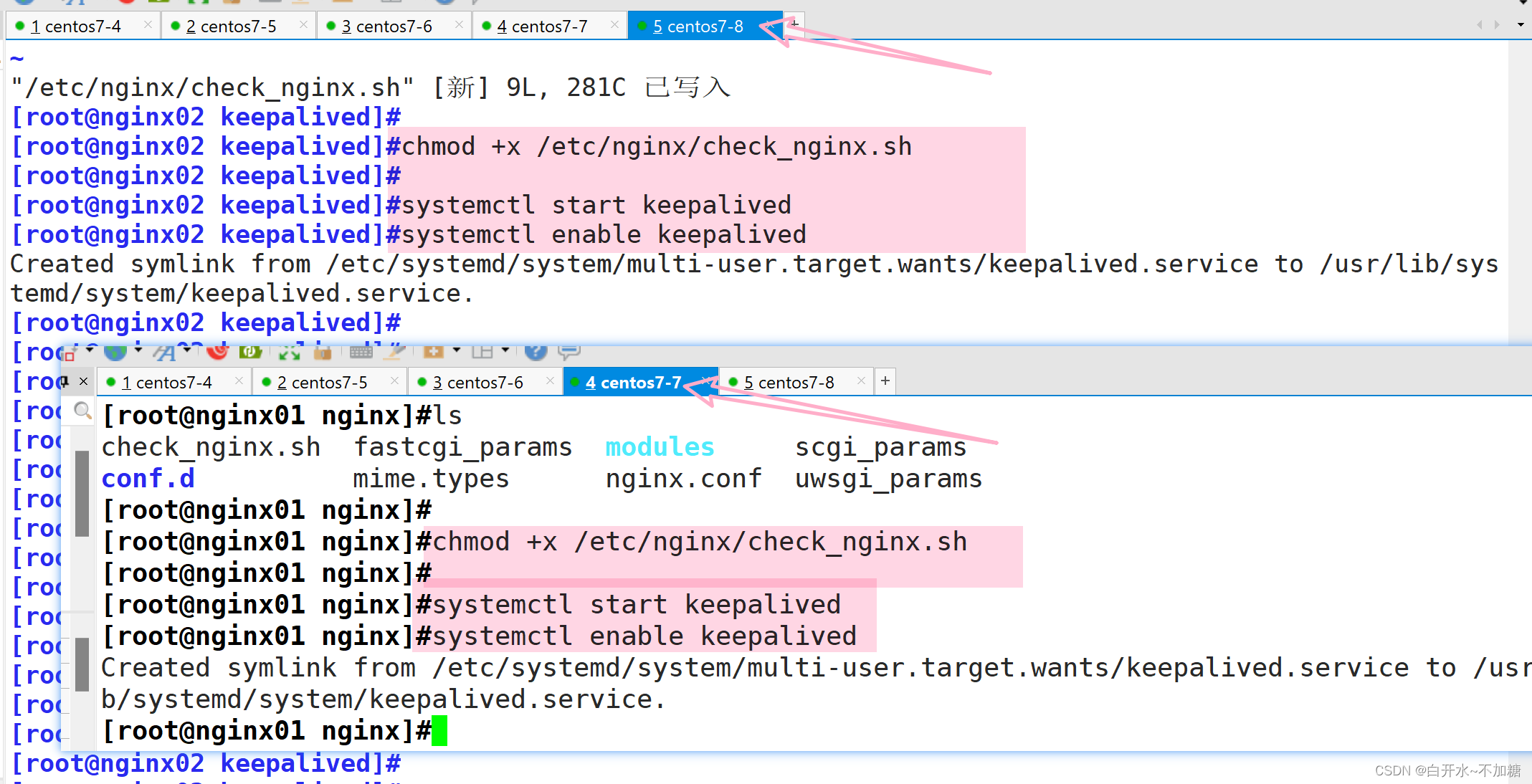The height and width of the screenshot is (784, 1532).
Task: Click the red swirl toolbar icon
Action: click(217, 352)
